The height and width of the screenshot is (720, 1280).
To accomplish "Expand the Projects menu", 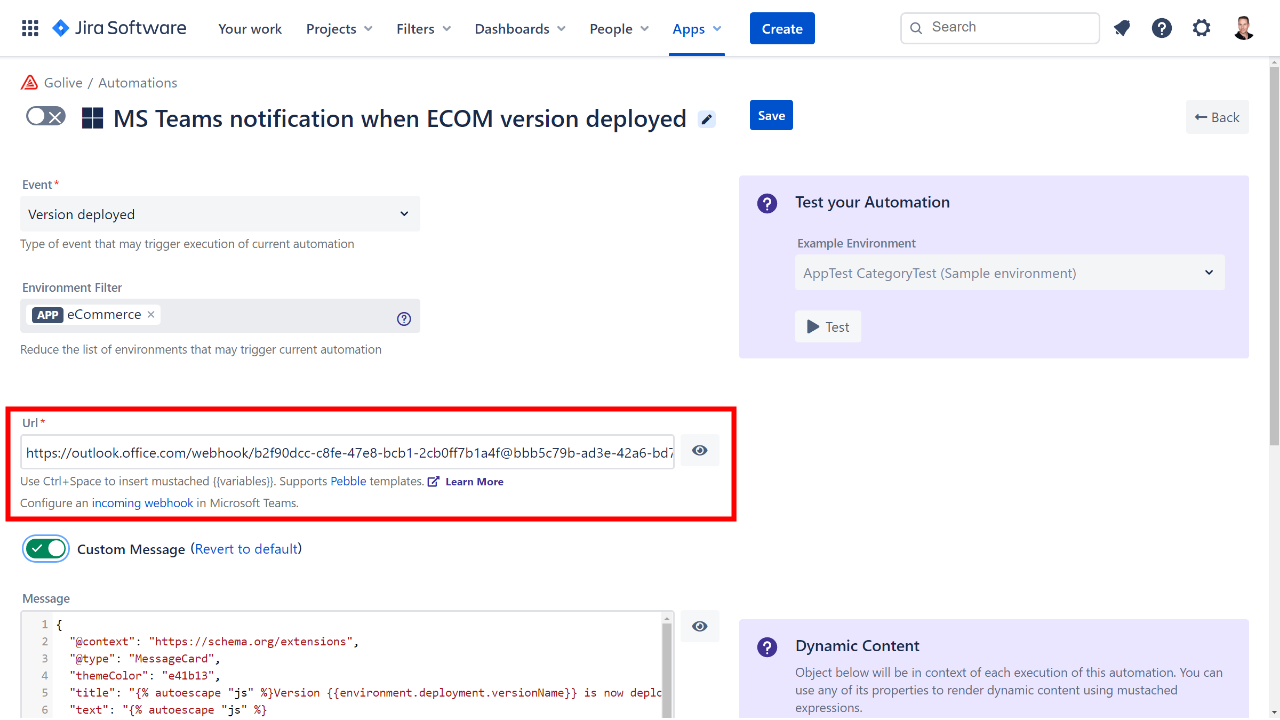I will 339,29.
